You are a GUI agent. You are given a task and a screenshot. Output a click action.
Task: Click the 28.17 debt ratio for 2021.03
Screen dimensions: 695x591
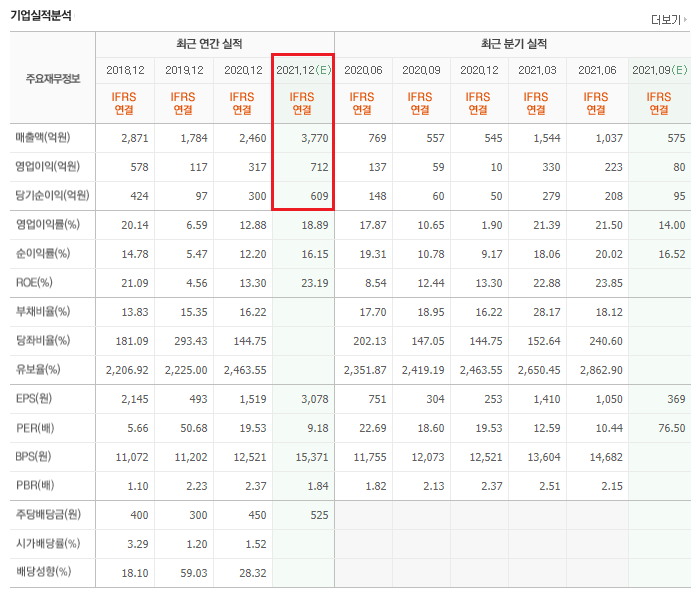coord(547,312)
